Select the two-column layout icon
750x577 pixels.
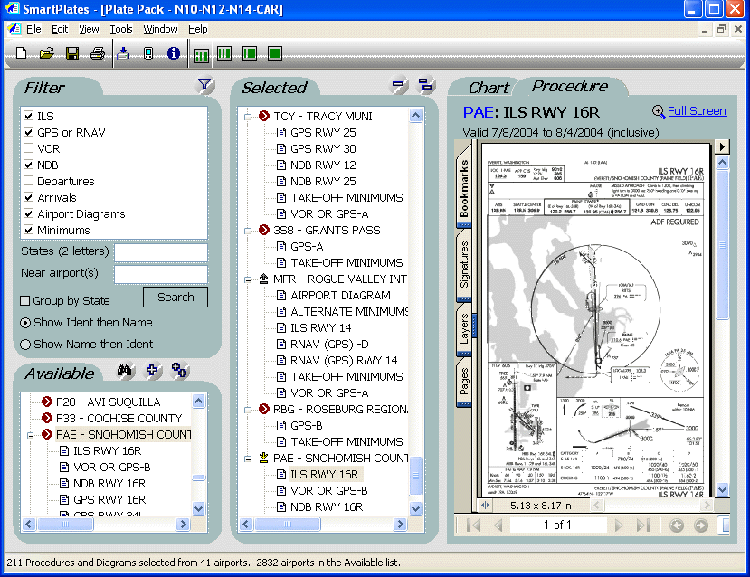224,53
